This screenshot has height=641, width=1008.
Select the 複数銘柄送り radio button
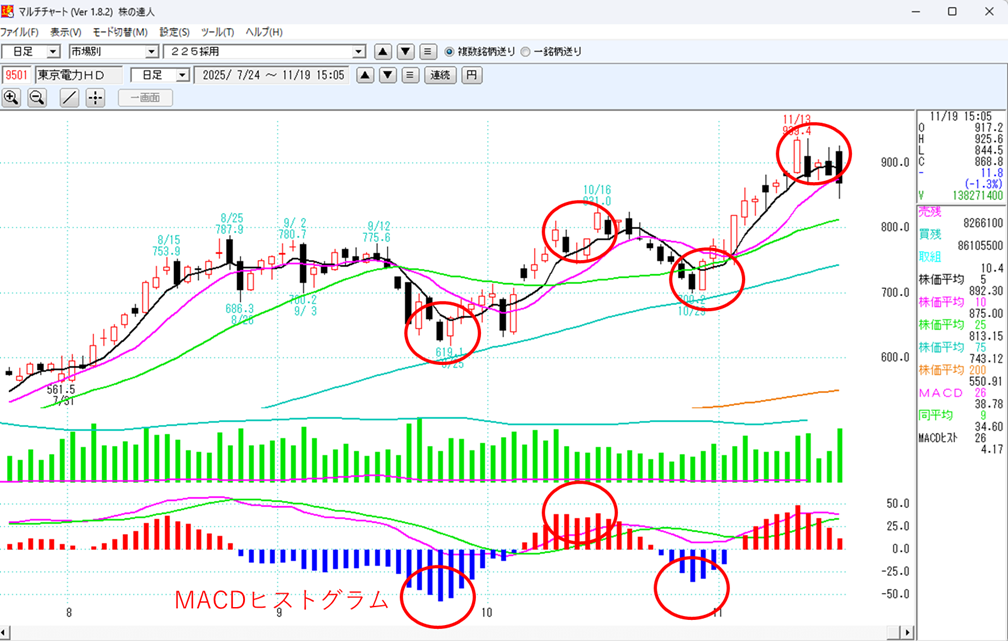pos(449,51)
